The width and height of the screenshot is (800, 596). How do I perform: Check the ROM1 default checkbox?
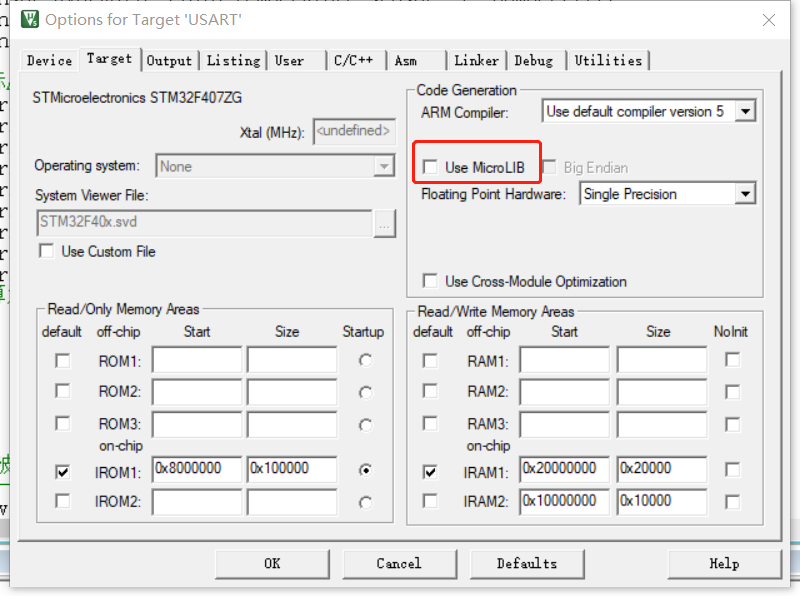[63, 361]
